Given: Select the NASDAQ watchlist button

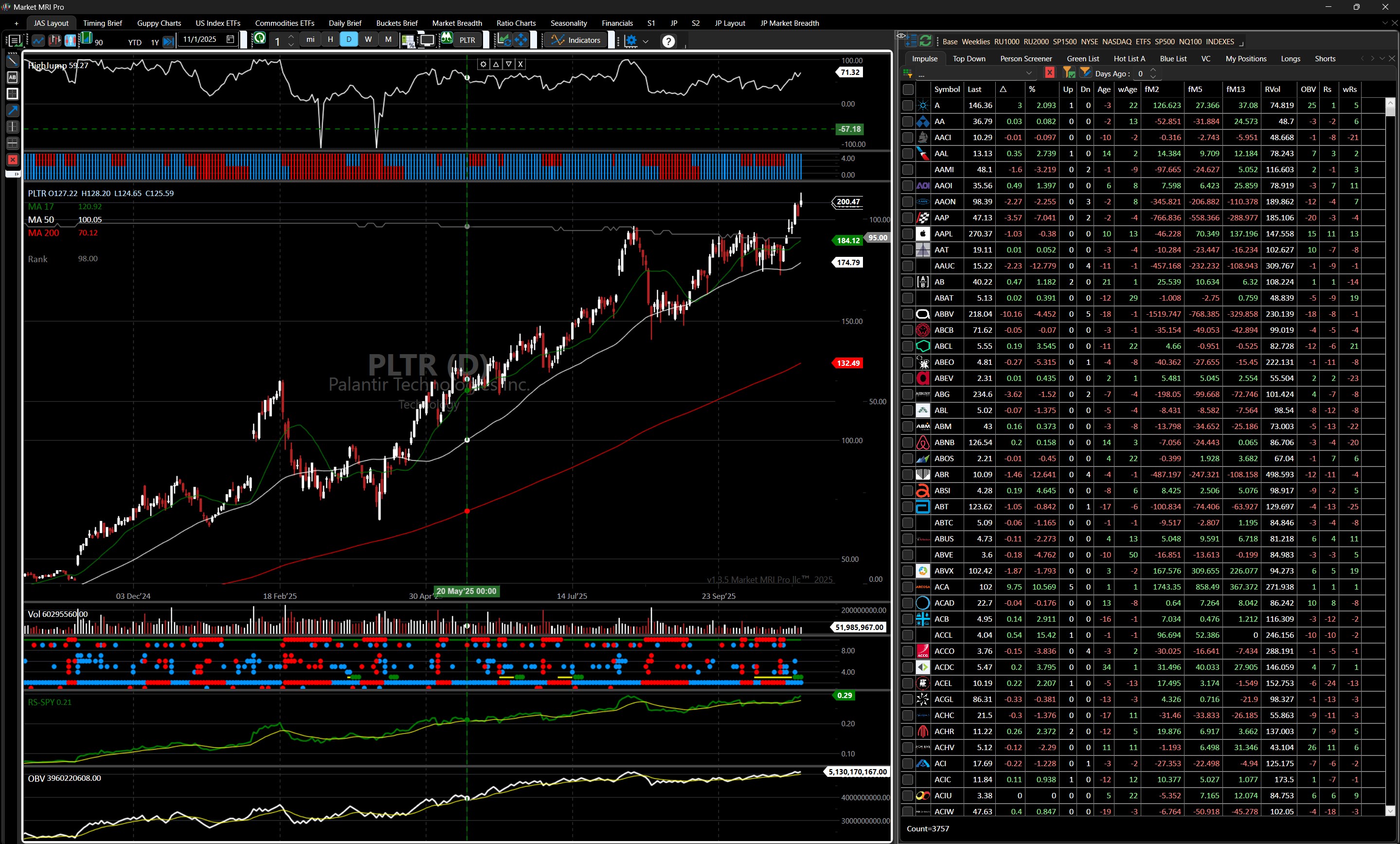Looking at the screenshot, I should [x=1117, y=41].
